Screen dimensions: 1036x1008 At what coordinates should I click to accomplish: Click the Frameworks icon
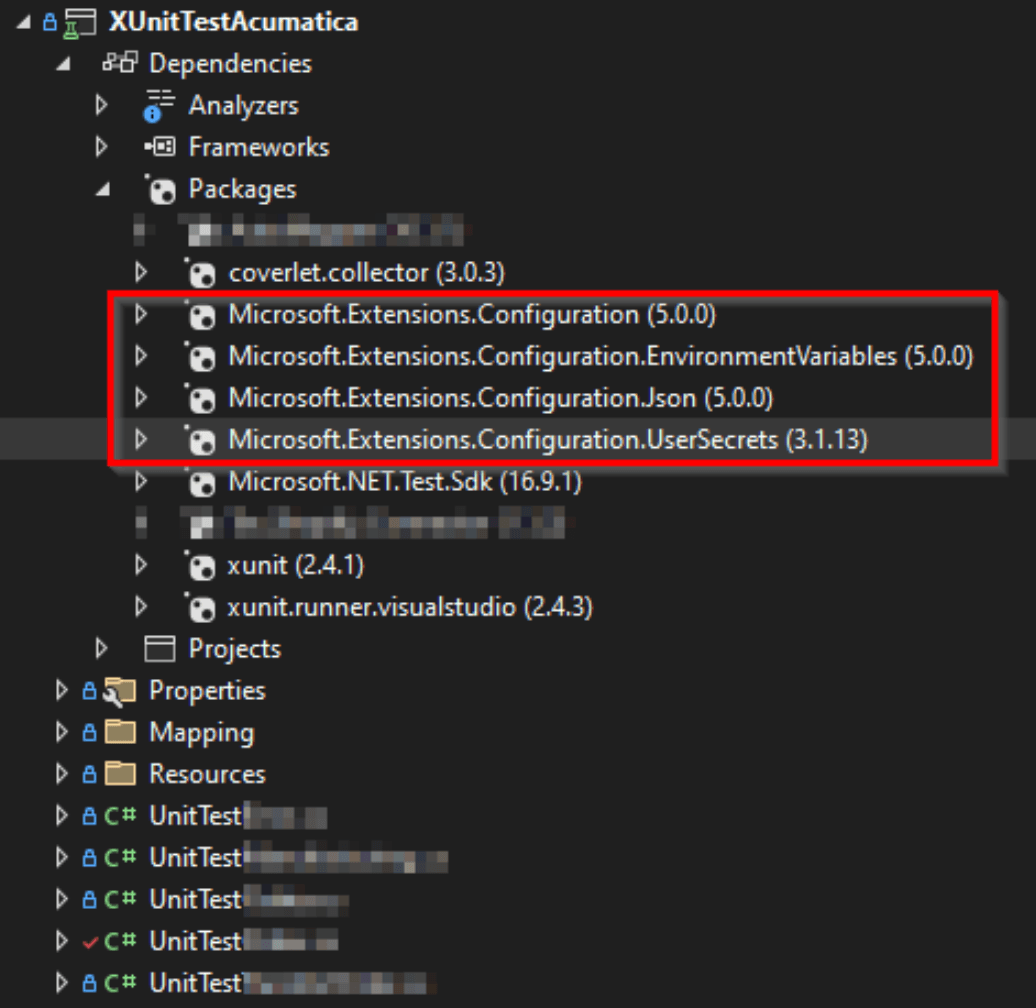(160, 147)
